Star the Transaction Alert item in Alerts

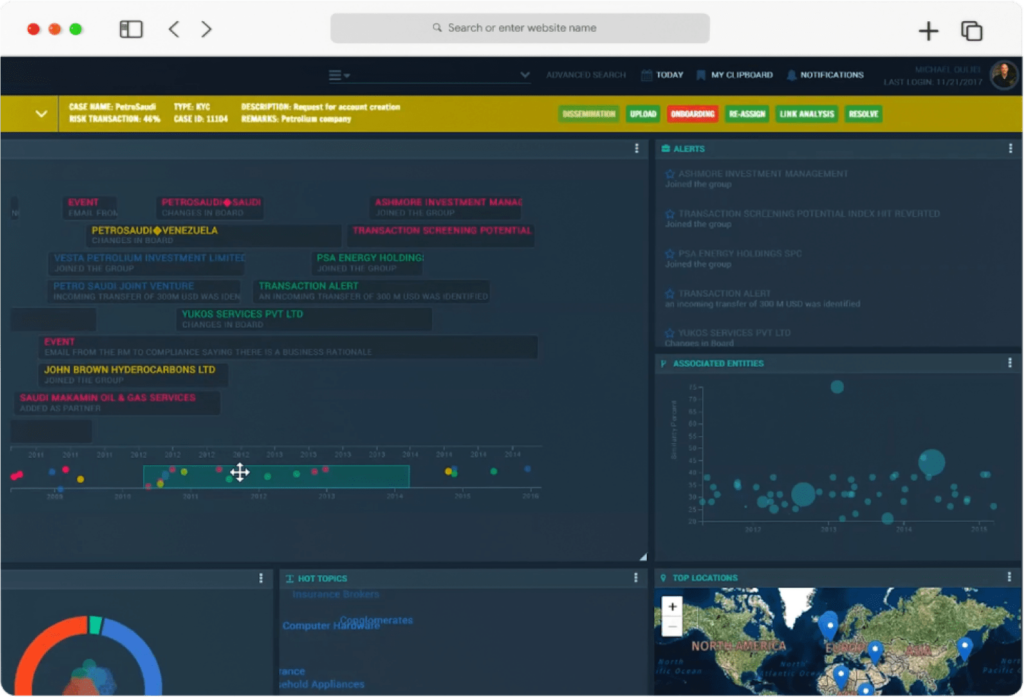[669, 294]
